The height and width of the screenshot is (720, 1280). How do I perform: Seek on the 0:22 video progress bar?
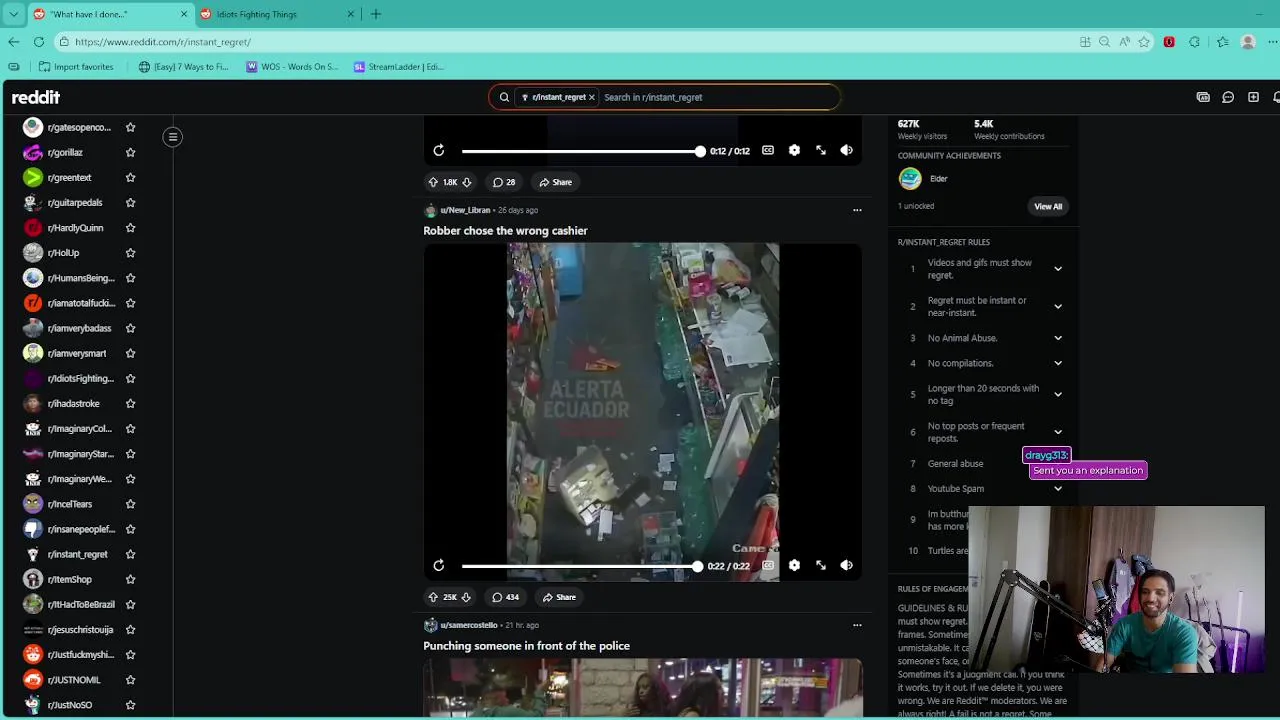click(580, 566)
